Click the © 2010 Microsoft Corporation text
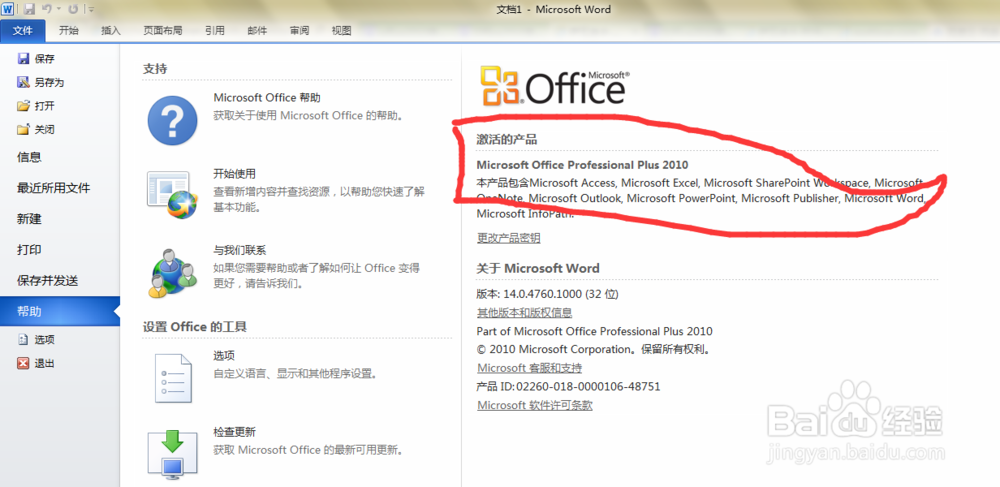The height and width of the screenshot is (487, 1000). tap(593, 349)
